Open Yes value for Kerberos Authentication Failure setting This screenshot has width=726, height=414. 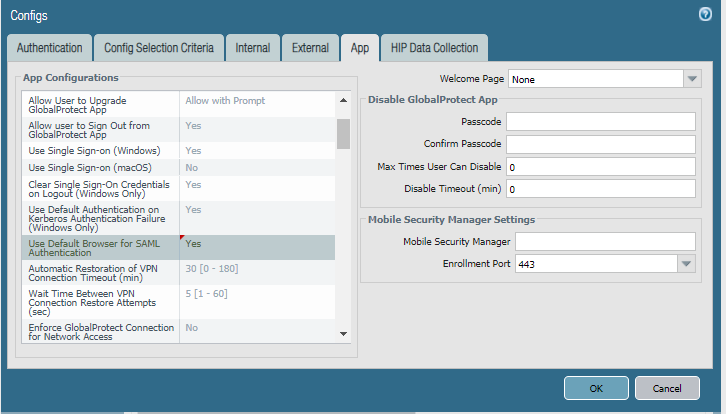coord(257,218)
